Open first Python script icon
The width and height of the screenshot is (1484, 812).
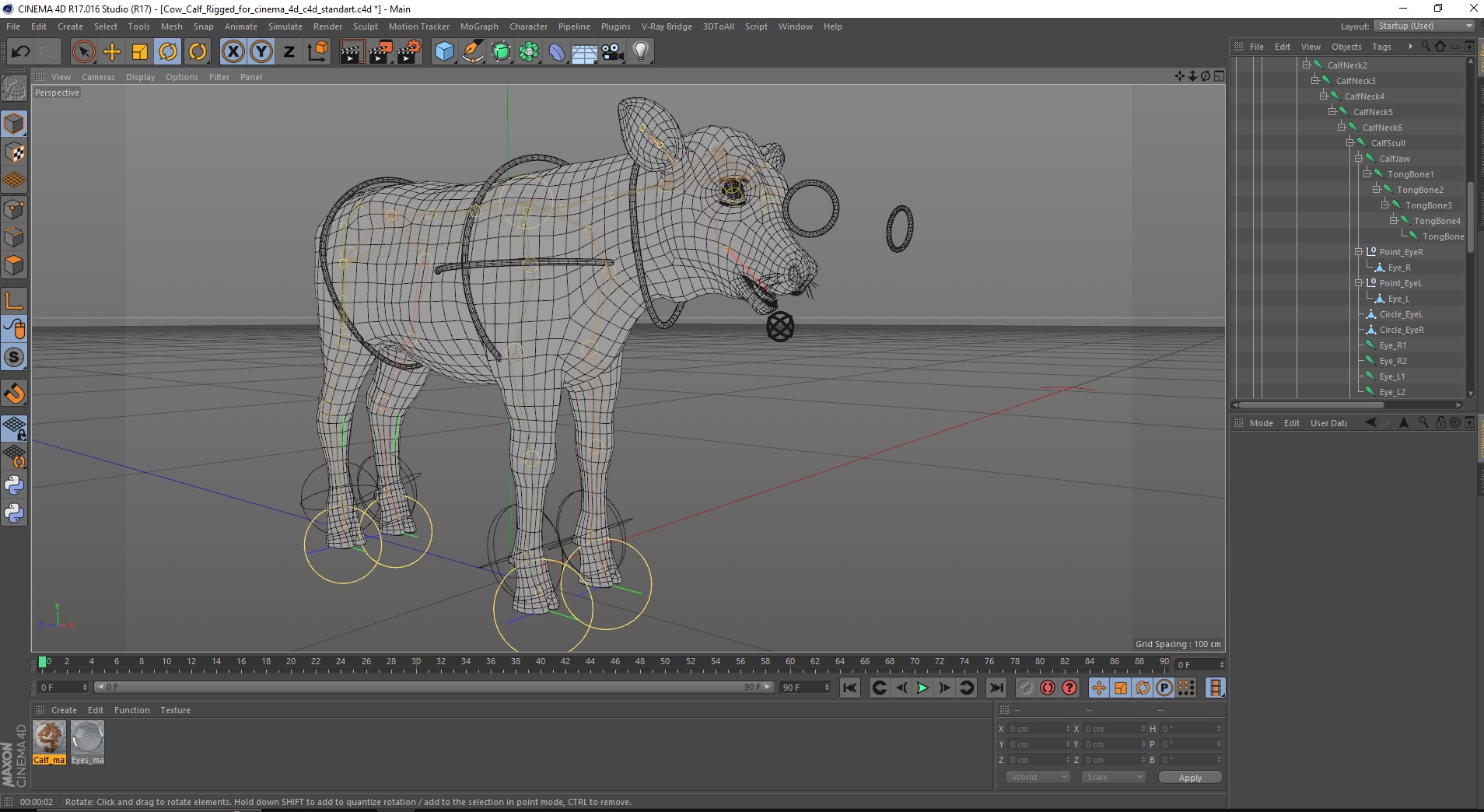14,485
